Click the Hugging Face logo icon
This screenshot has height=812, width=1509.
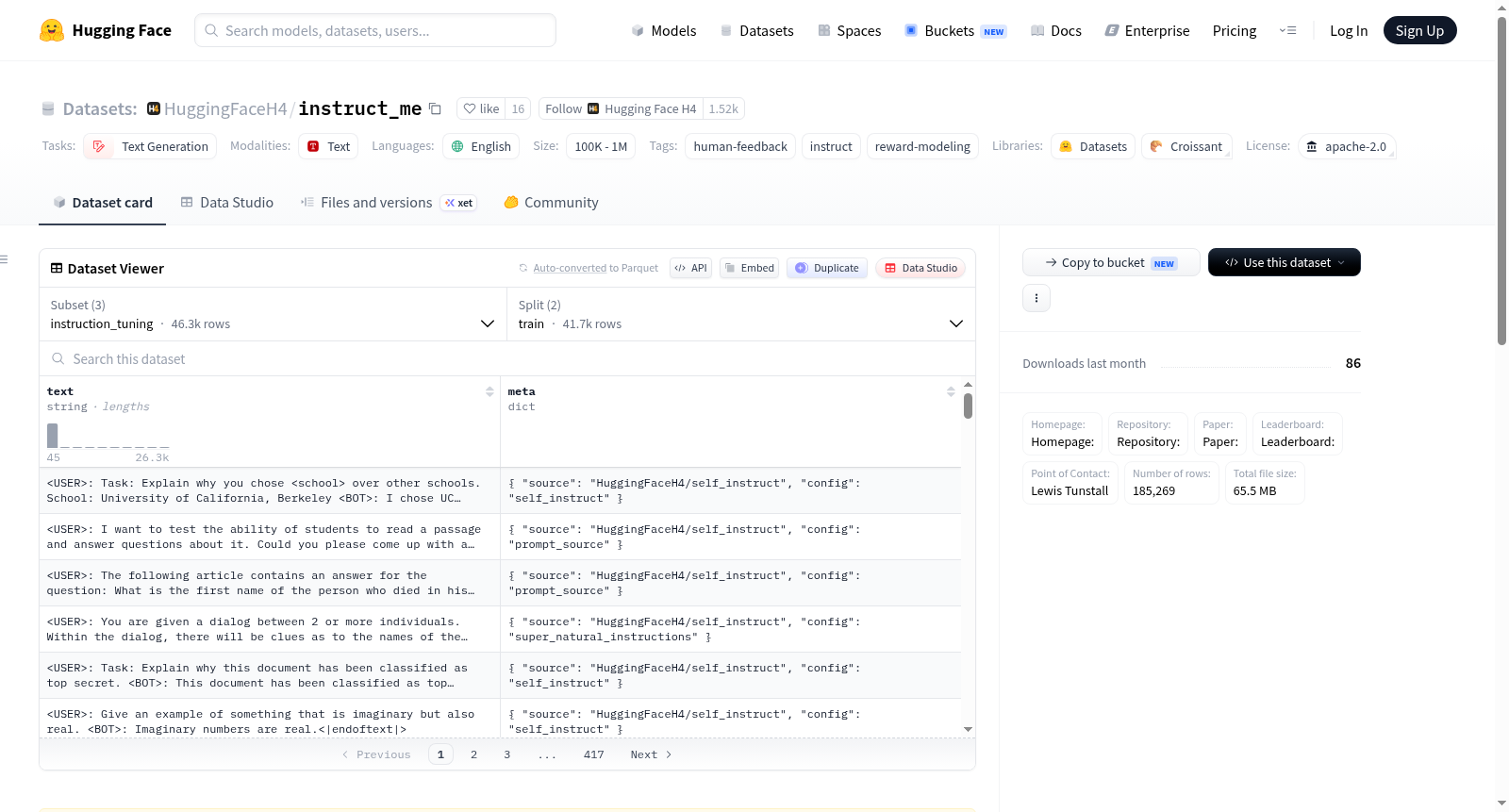pyautogui.click(x=52, y=30)
